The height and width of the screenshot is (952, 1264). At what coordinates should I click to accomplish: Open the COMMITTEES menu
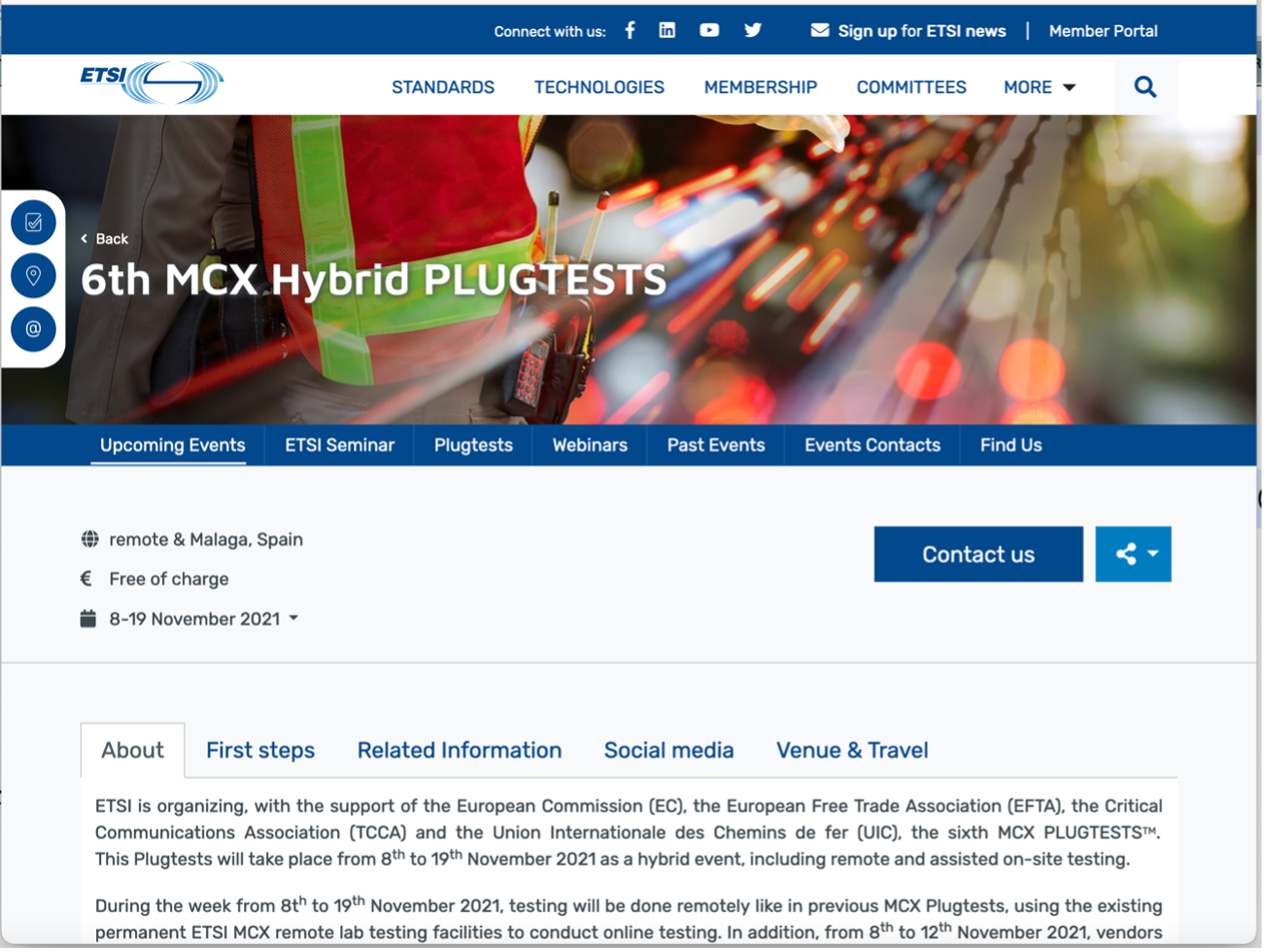911,87
